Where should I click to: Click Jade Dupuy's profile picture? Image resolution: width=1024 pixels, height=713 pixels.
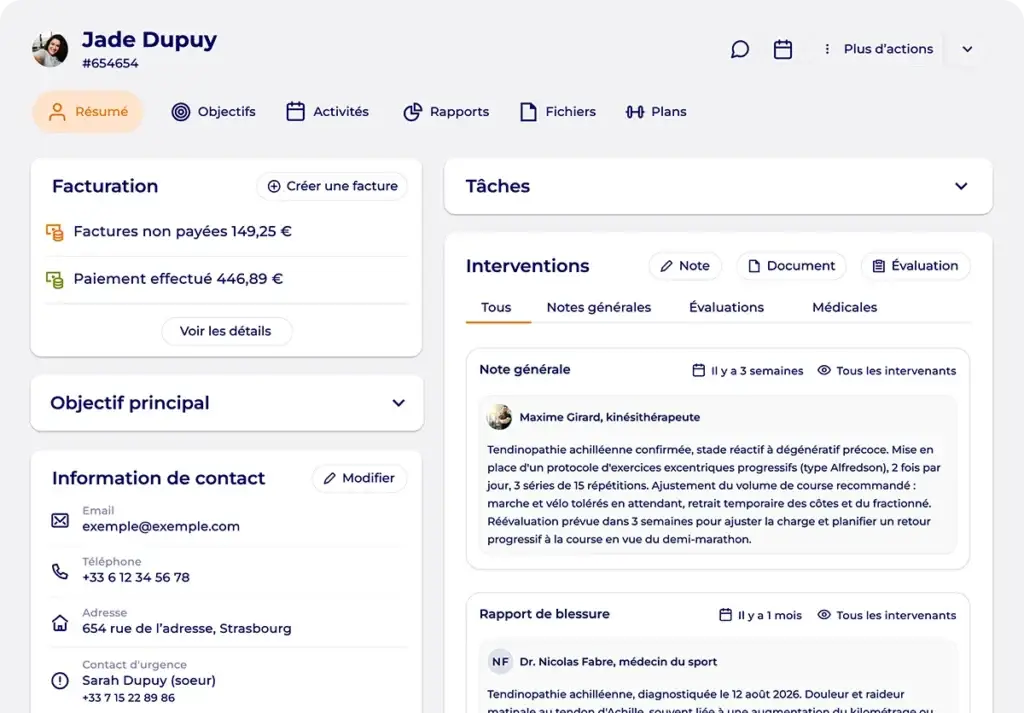(x=50, y=49)
